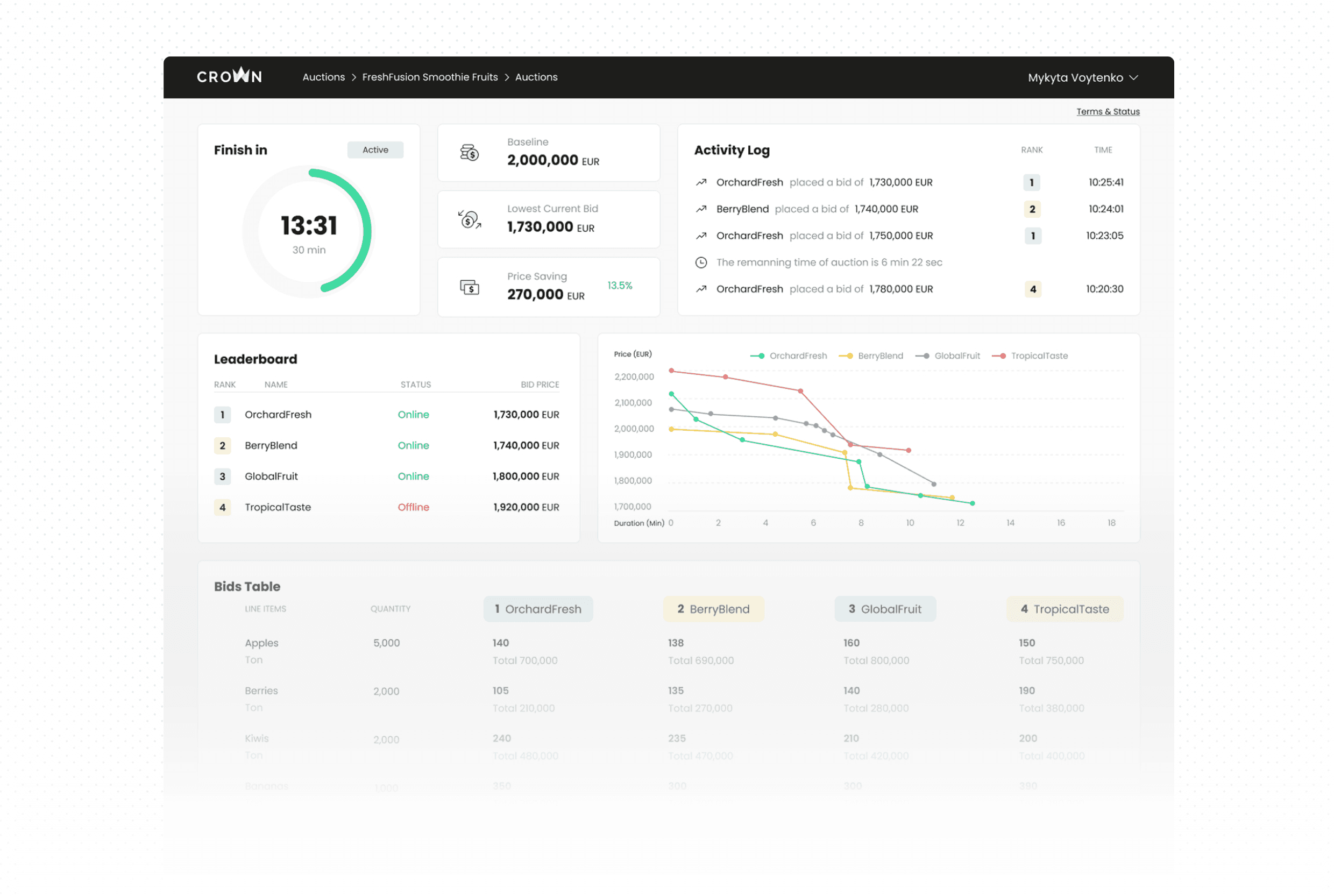The image size is (1334, 896).
Task: Click the Lowest Current Bid icon
Action: pos(469,219)
